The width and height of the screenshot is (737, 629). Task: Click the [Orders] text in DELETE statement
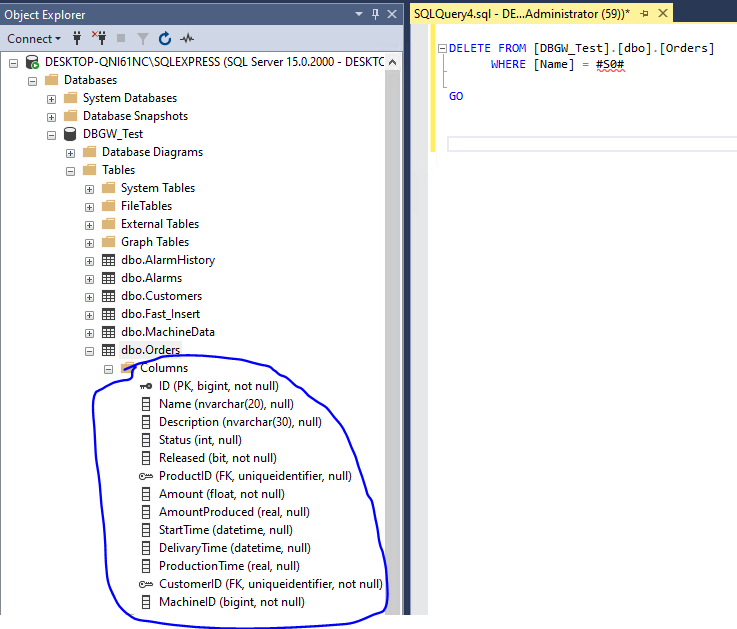coord(687,48)
